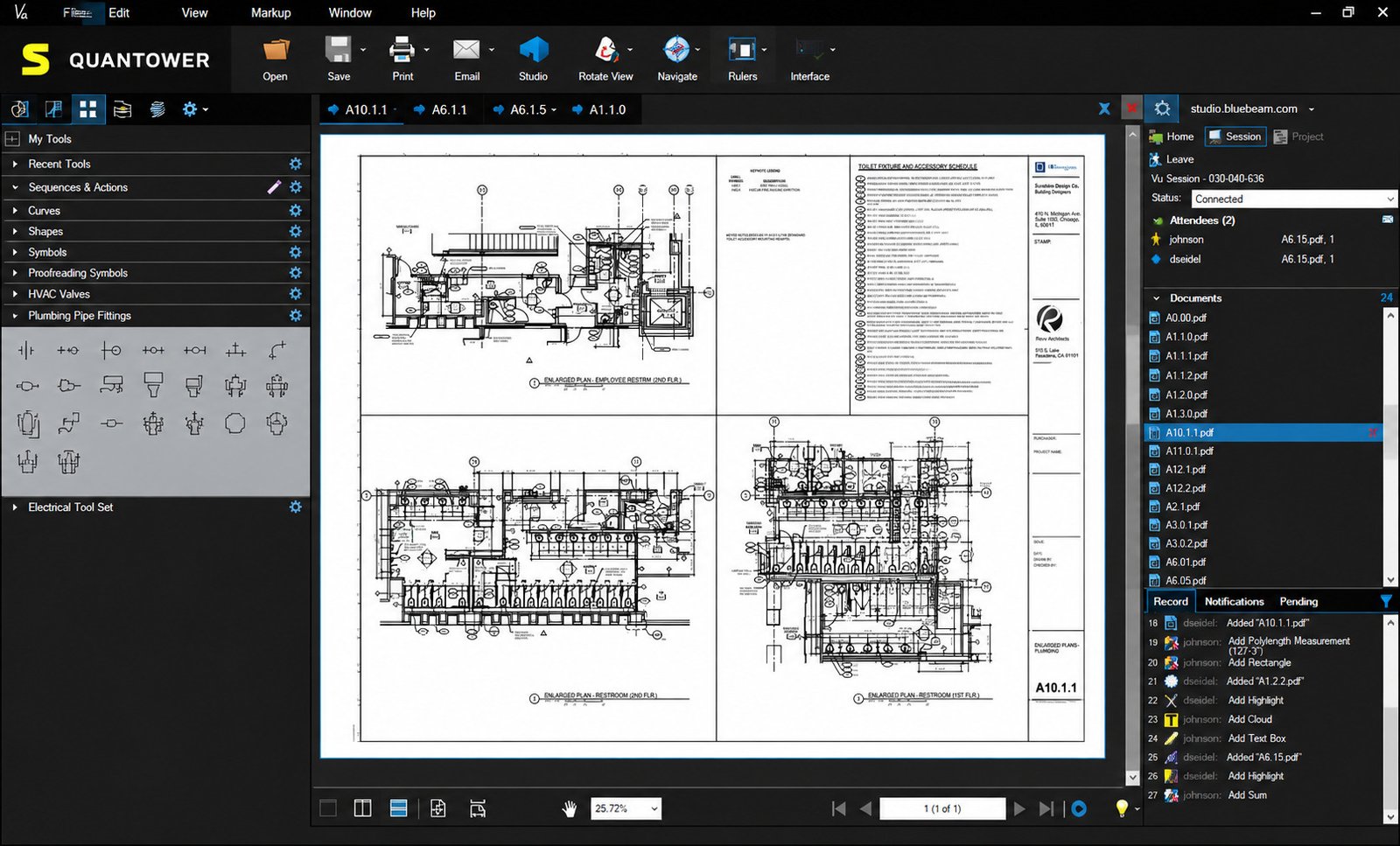Open the Window menu

(350, 12)
